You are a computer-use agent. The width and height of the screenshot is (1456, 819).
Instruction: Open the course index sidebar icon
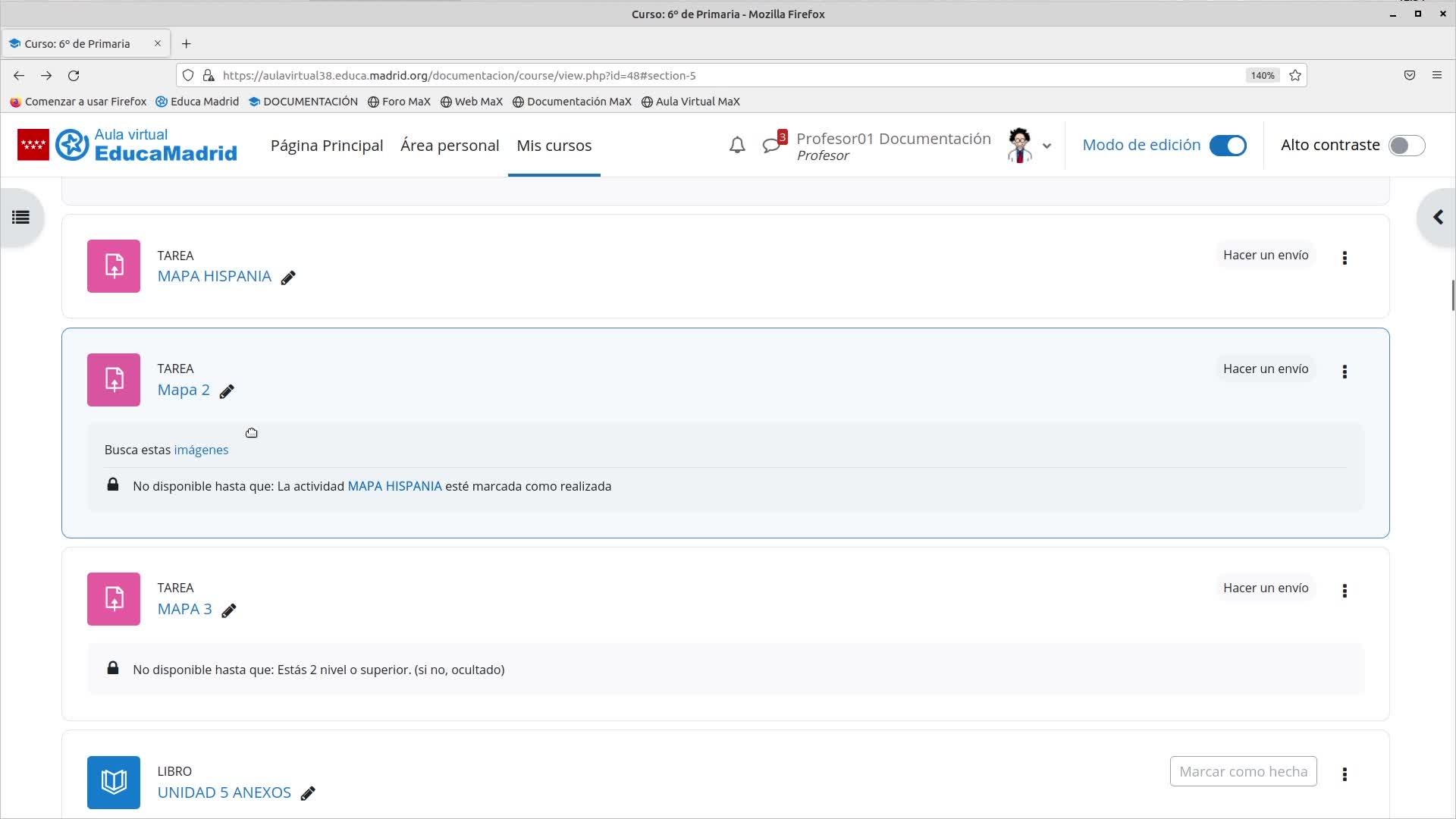point(20,218)
